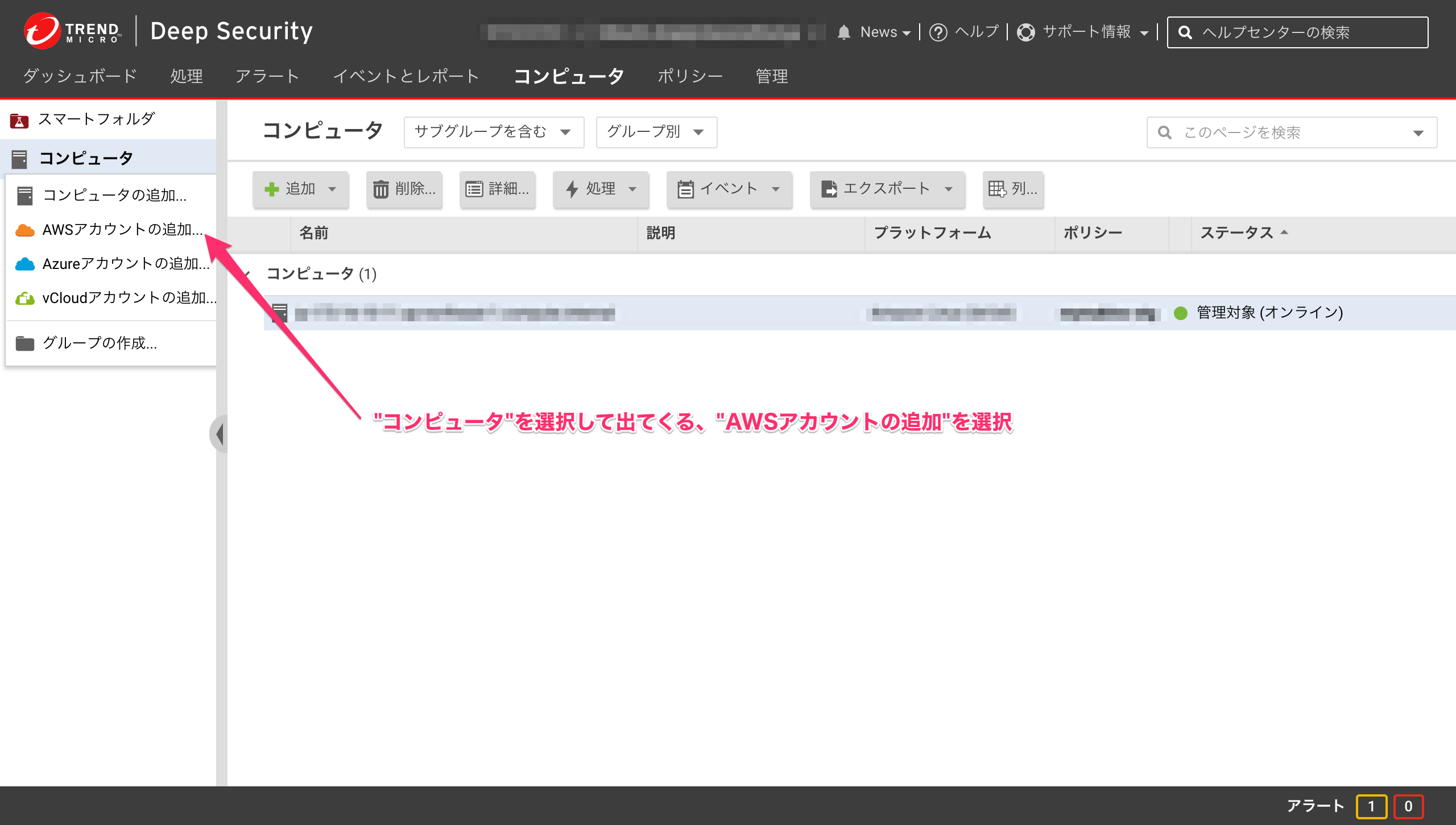Image resolution: width=1456 pixels, height=825 pixels.
Task: Click the ヘルプ link in the header
Action: (975, 32)
